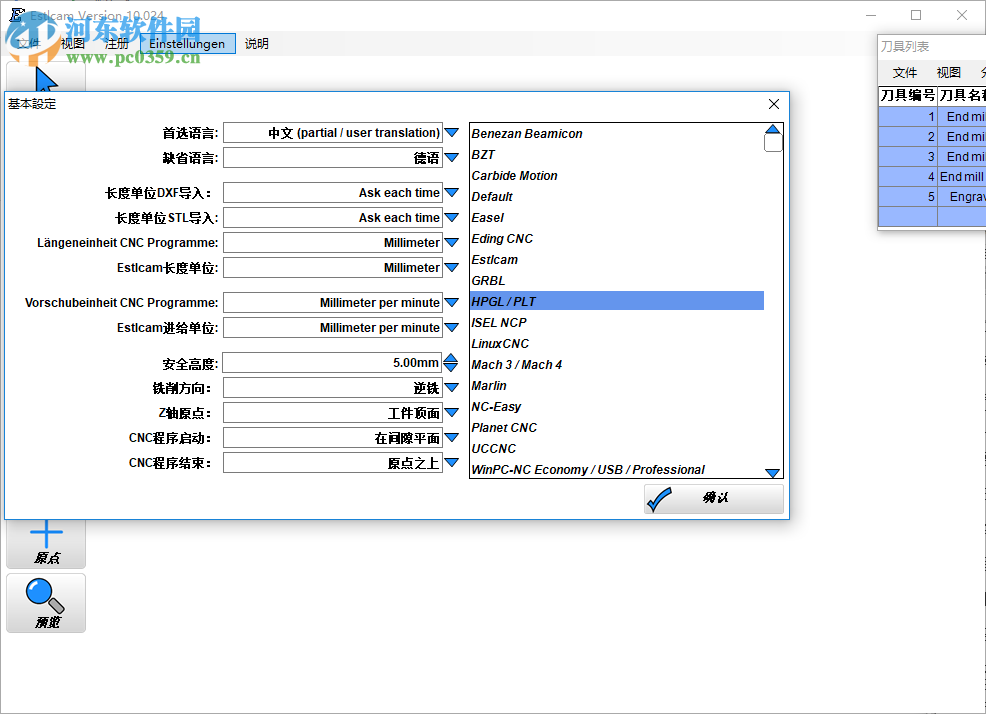
Task: Open the Z轴原点 dropdown
Action: [451, 413]
